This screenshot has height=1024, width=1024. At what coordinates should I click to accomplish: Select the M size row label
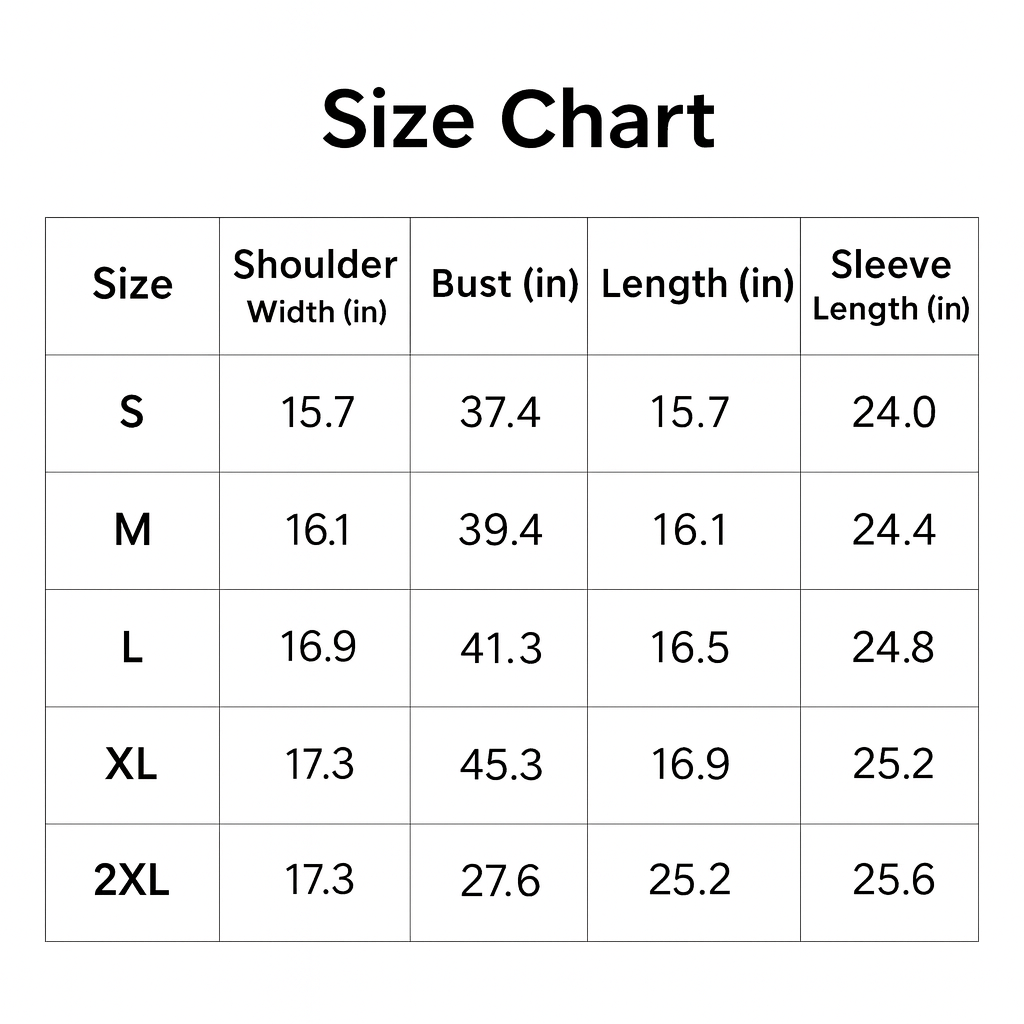click(x=132, y=530)
